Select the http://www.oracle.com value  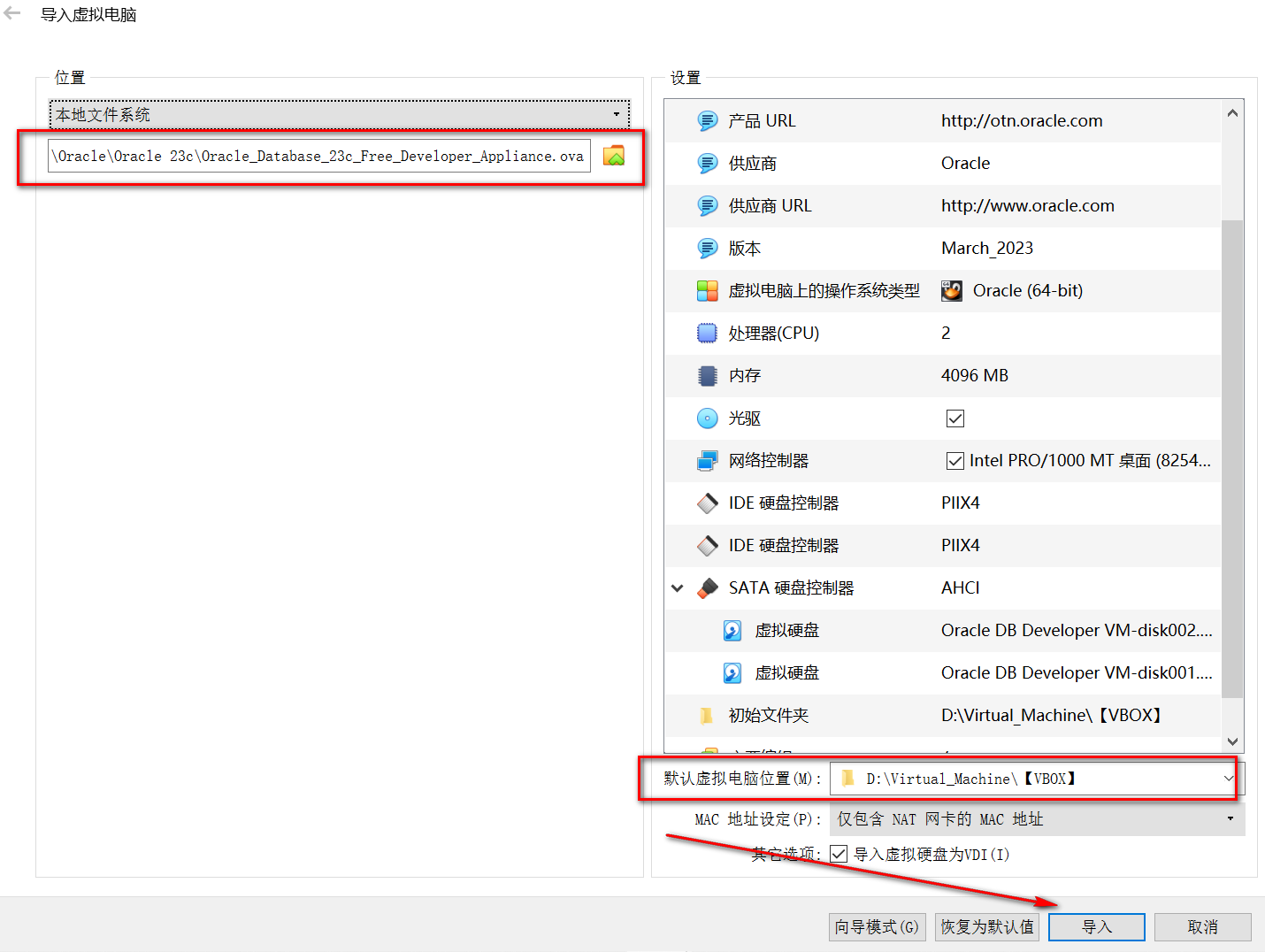pyautogui.click(x=1028, y=206)
